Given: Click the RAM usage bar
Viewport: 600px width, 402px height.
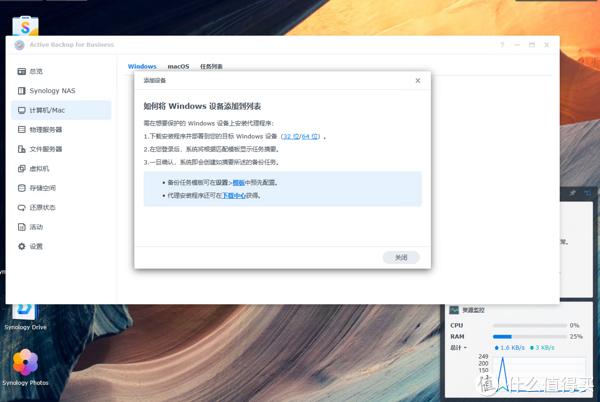Looking at the screenshot, I should [x=530, y=337].
